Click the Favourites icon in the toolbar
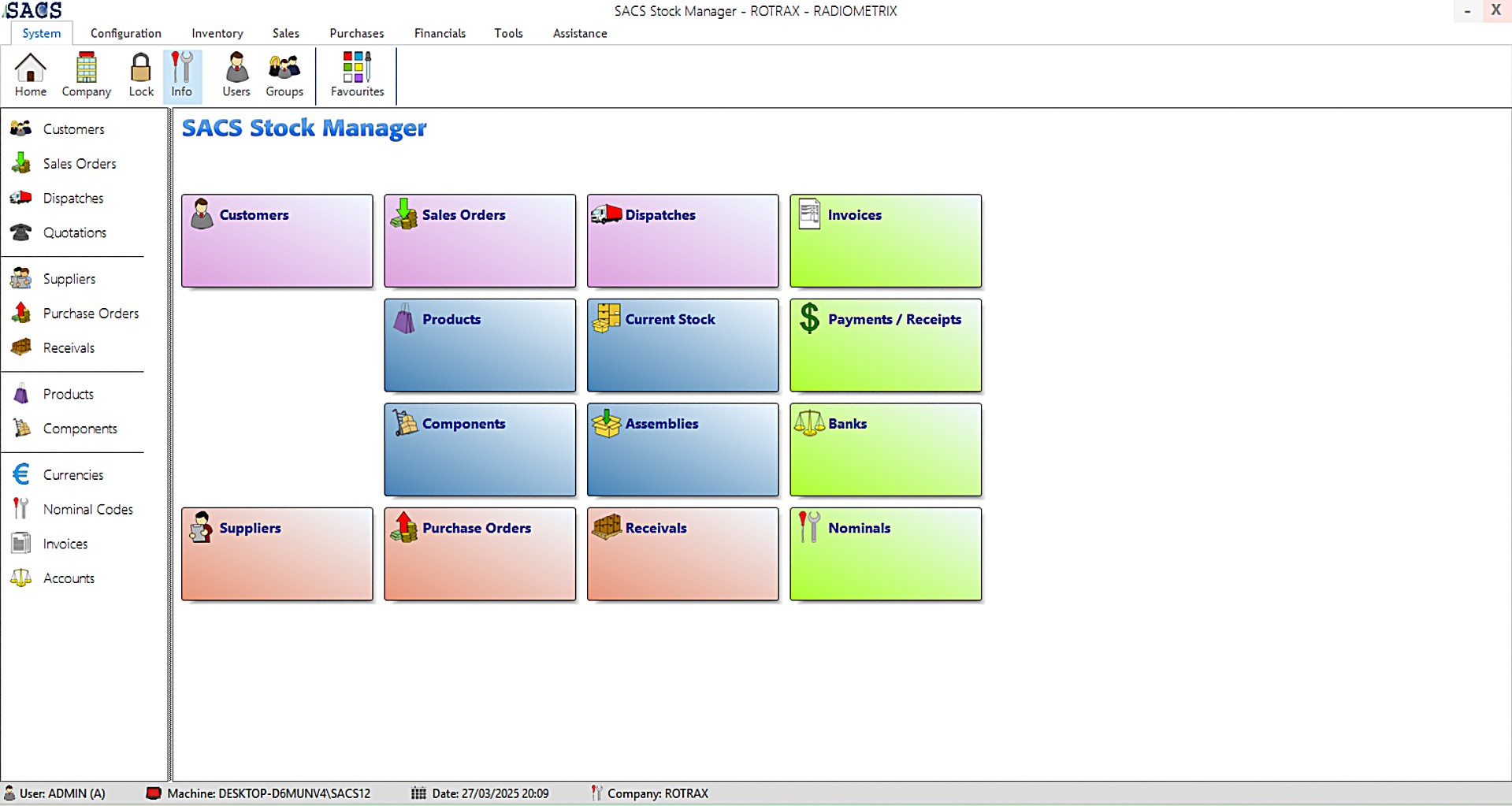1512x806 pixels. 357,68
